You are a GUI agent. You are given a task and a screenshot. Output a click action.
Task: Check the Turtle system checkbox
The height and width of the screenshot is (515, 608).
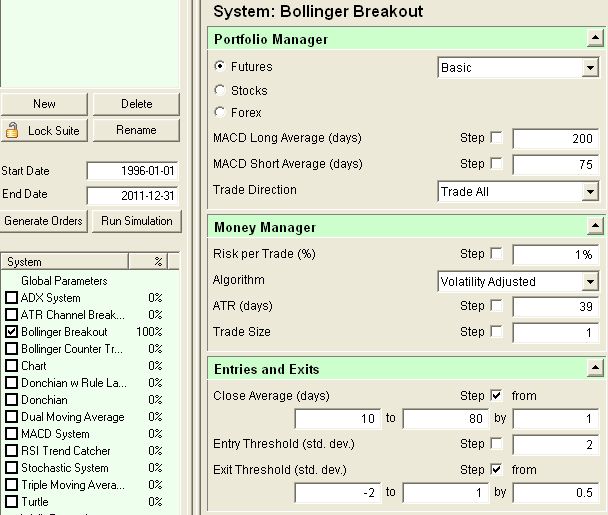point(12,501)
